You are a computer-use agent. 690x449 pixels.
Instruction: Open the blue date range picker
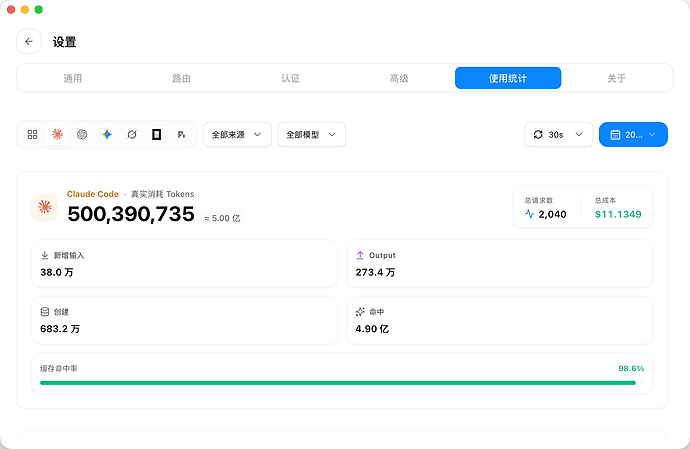[633, 134]
